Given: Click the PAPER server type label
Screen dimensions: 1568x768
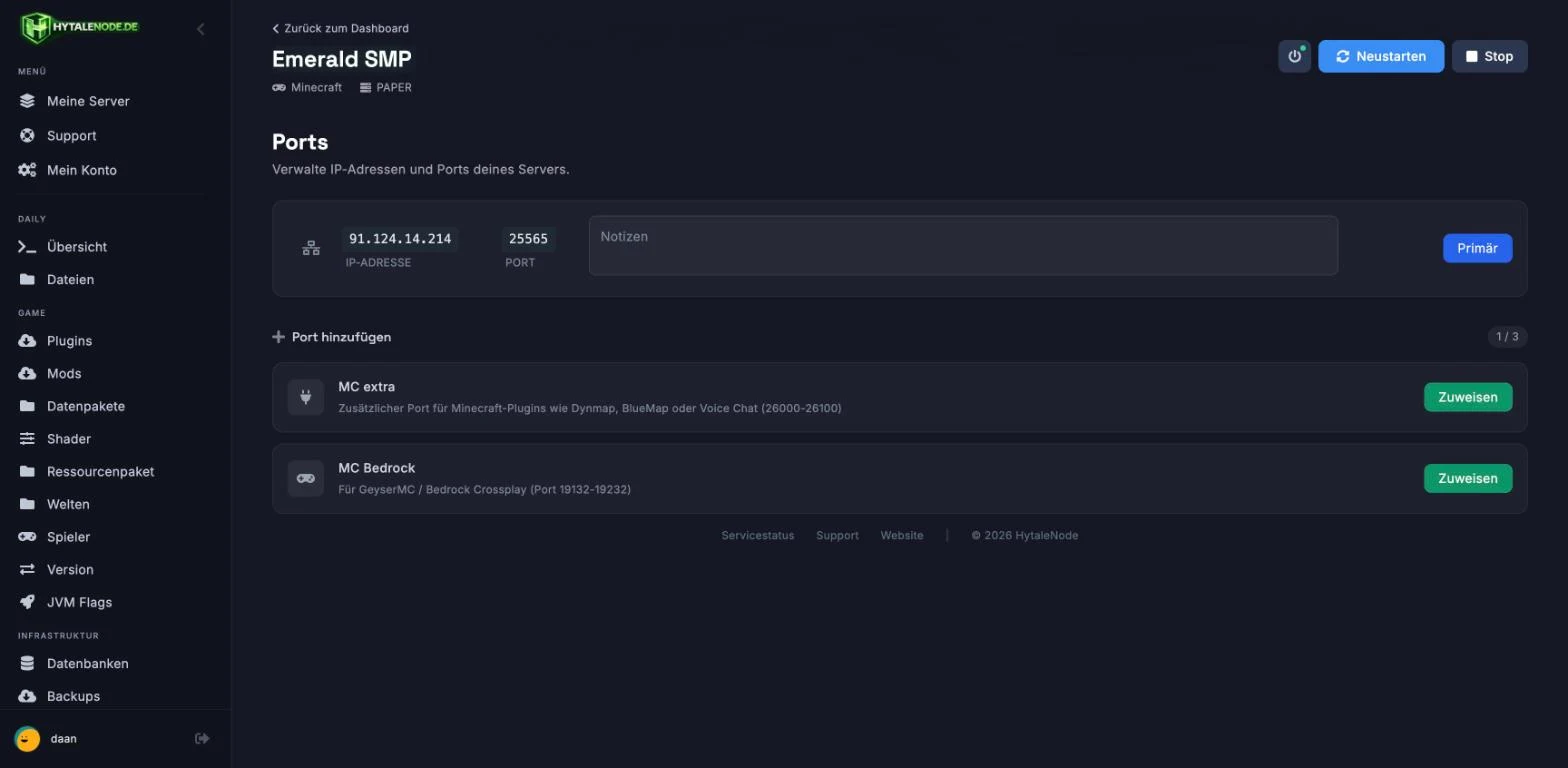Looking at the screenshot, I should pyautogui.click(x=386, y=87).
